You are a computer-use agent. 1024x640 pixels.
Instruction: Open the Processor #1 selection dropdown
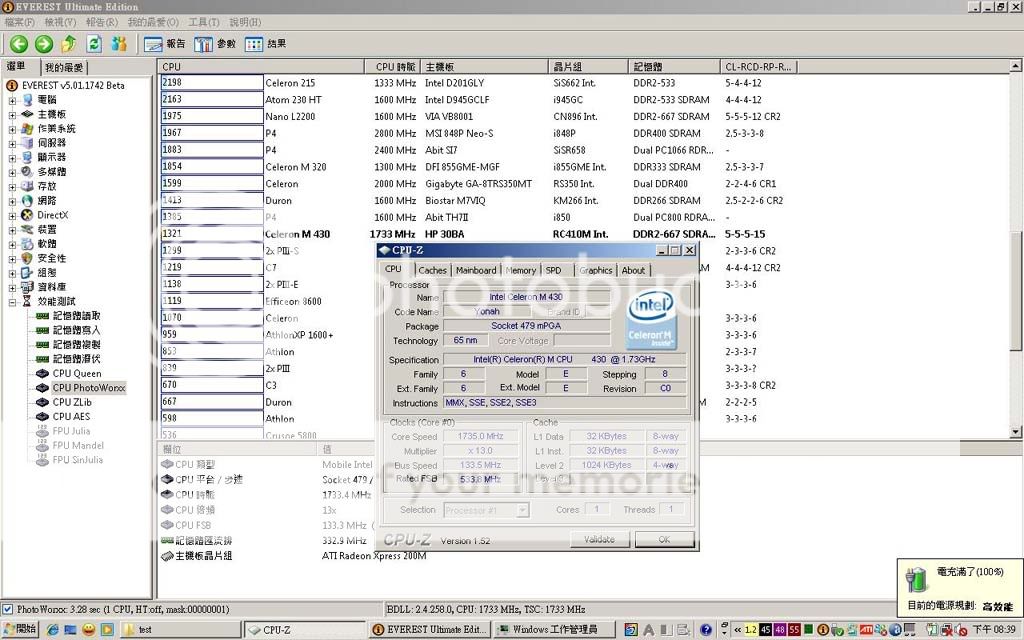(486, 510)
